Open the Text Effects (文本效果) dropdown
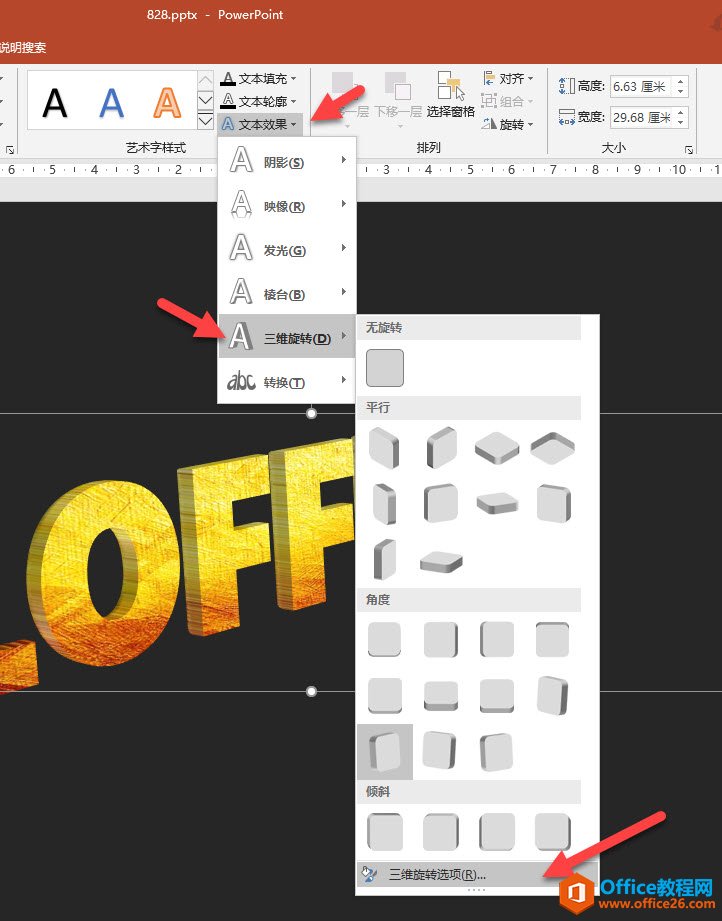The height and width of the screenshot is (921, 722). point(259,124)
